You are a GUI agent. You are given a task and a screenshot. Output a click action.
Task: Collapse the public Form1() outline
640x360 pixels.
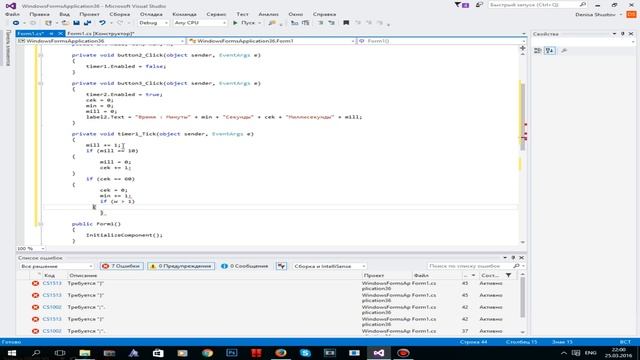point(40,224)
